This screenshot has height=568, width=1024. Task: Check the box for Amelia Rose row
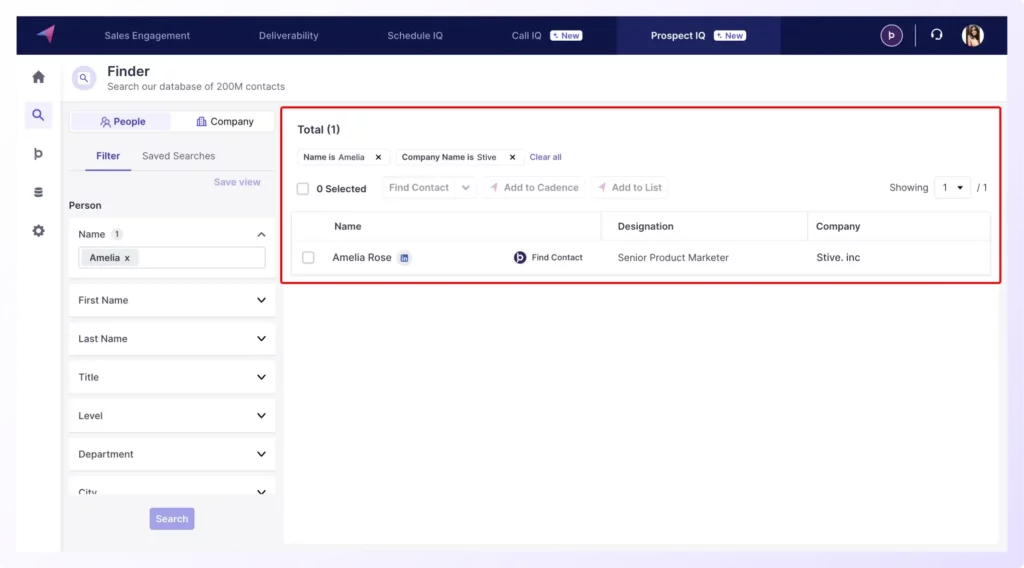point(308,258)
